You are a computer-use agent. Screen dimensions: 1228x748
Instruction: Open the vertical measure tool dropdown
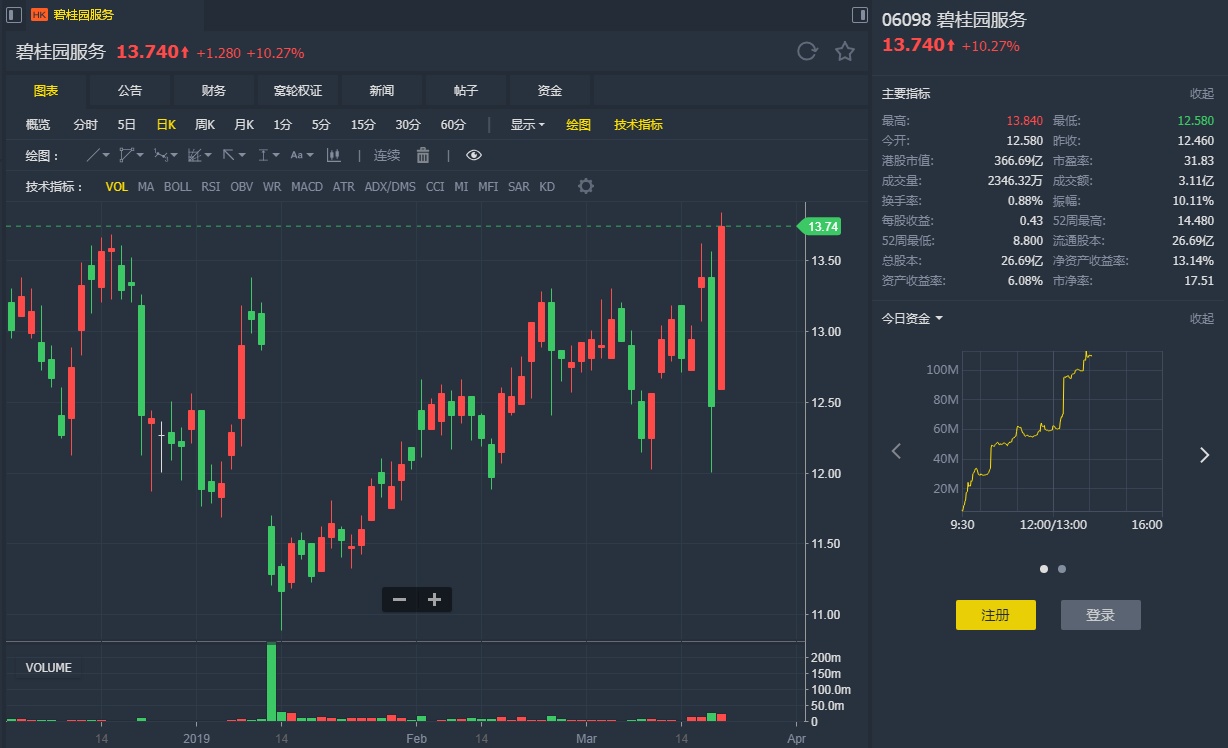269,155
